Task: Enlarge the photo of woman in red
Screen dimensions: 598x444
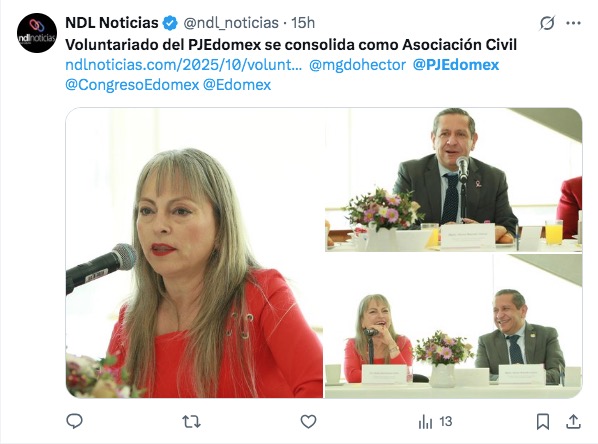Action: (x=195, y=253)
